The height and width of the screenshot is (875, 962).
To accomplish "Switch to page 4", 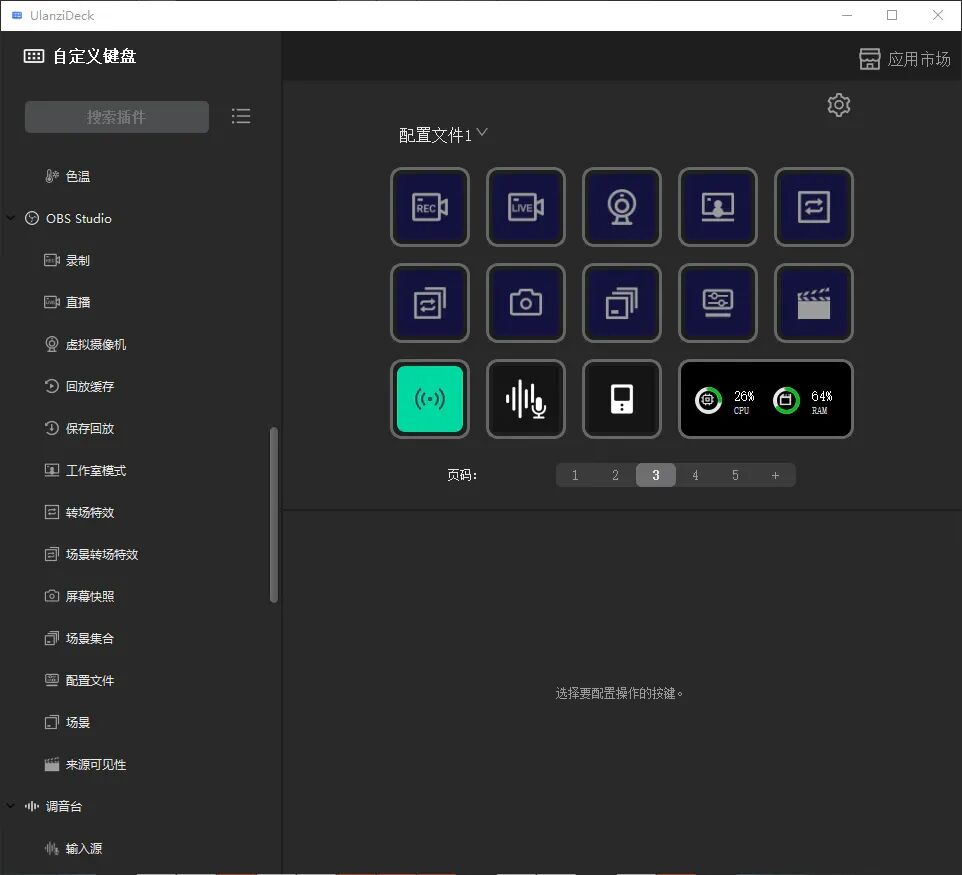I will [695, 475].
